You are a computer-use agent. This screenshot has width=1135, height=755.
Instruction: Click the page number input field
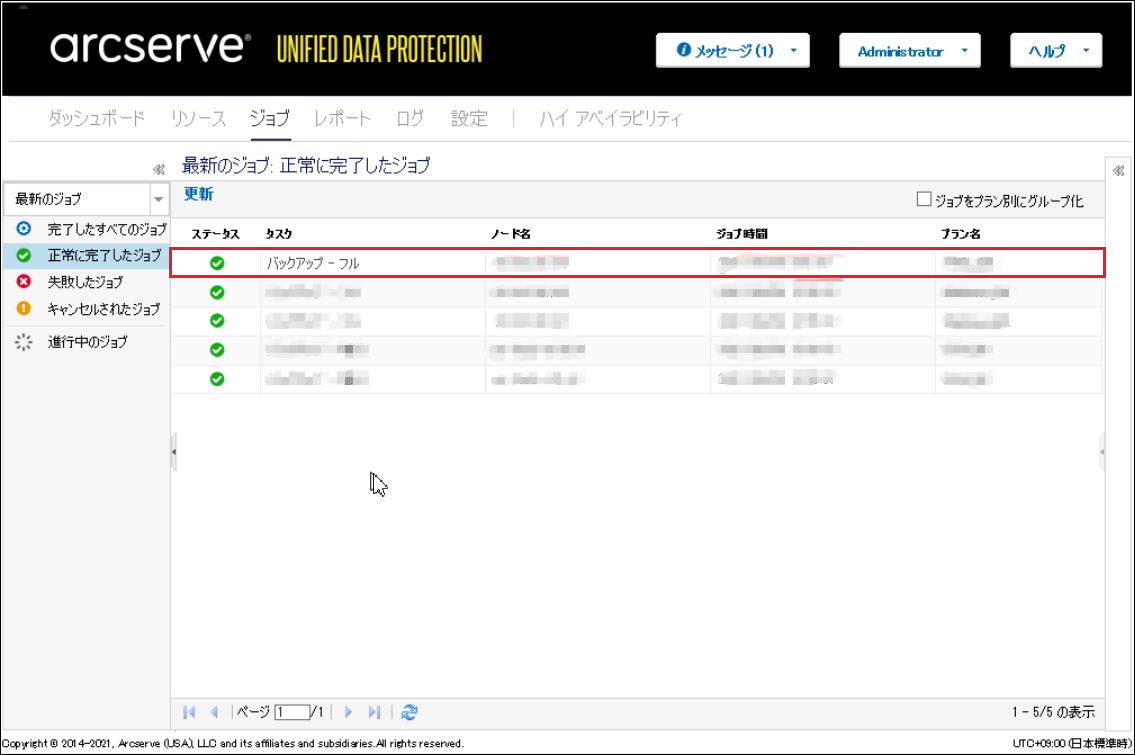pos(292,712)
